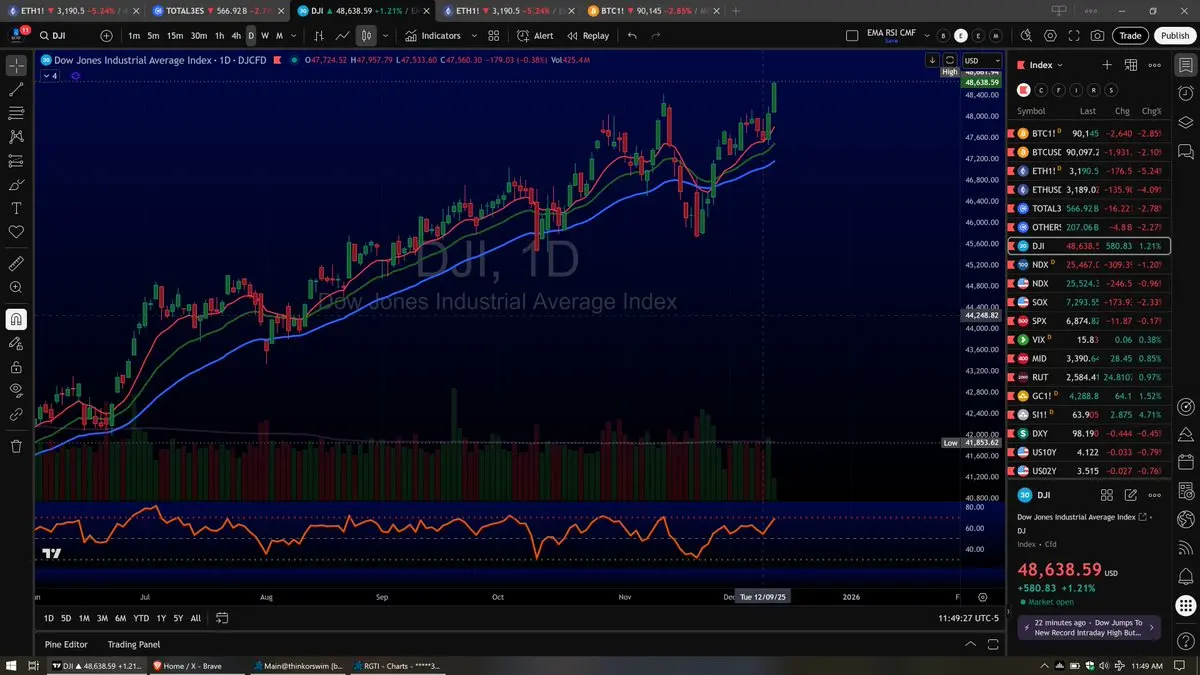The height and width of the screenshot is (675, 1200).
Task: Expand the timeframe interval dropdown
Action: (x=291, y=35)
